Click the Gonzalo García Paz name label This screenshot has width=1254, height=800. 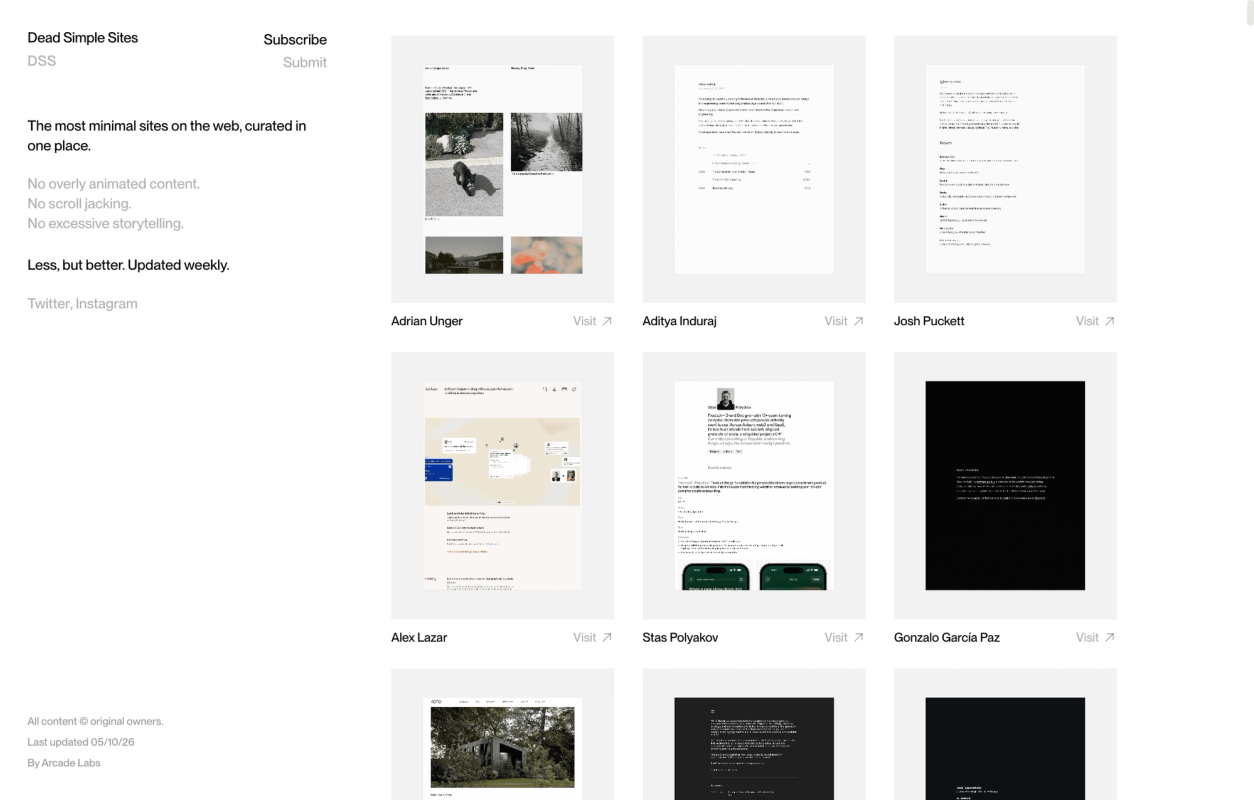point(947,637)
